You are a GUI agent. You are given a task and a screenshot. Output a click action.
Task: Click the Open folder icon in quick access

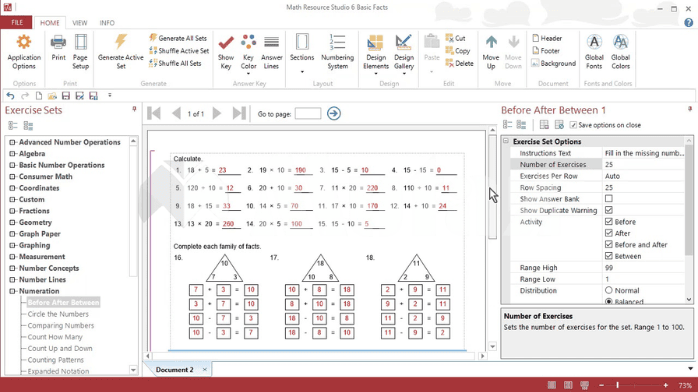click(52, 96)
